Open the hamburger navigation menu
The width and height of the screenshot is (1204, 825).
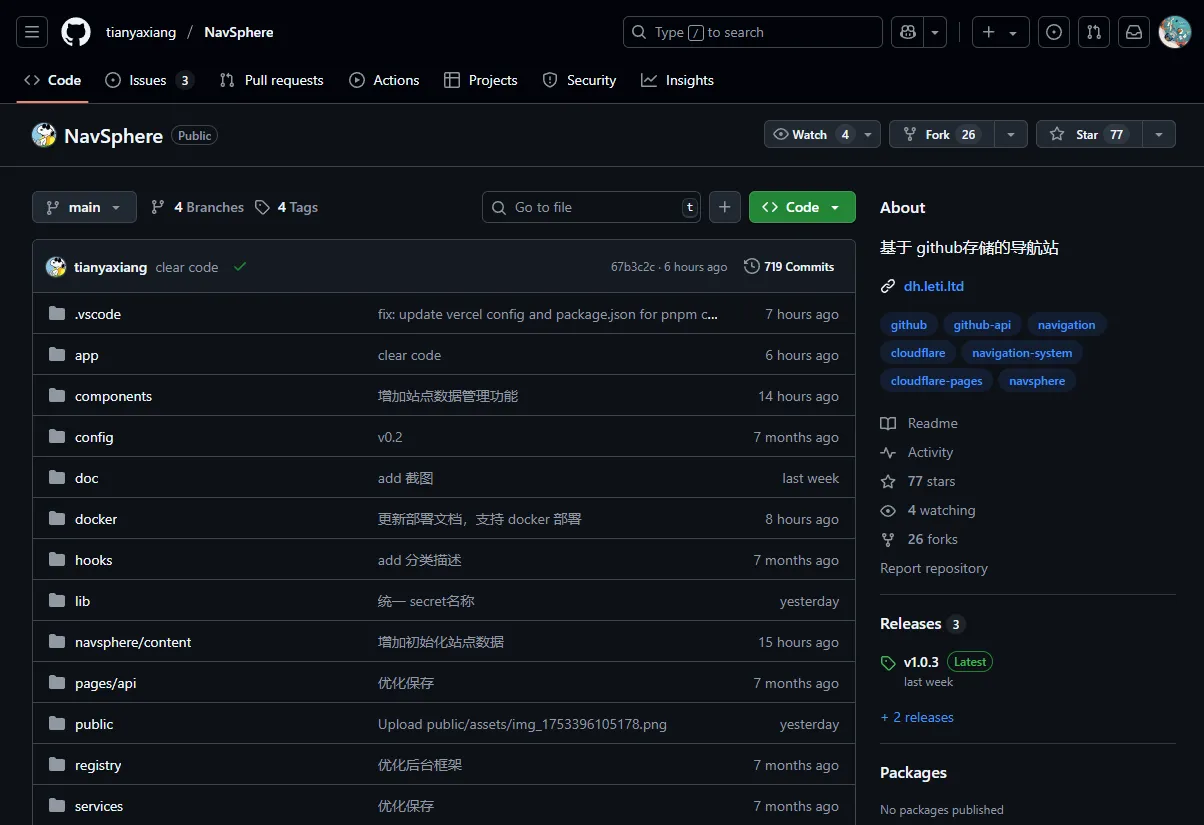pyautogui.click(x=32, y=32)
